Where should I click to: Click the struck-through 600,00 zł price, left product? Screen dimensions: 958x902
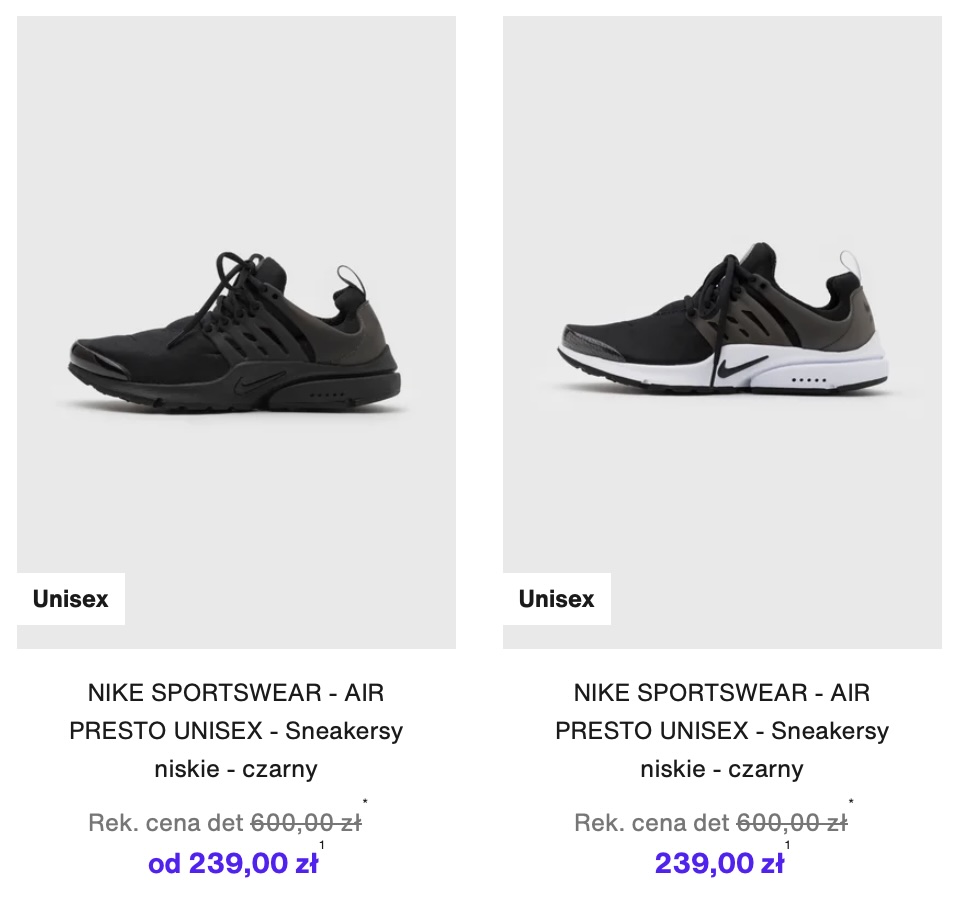coord(305,823)
